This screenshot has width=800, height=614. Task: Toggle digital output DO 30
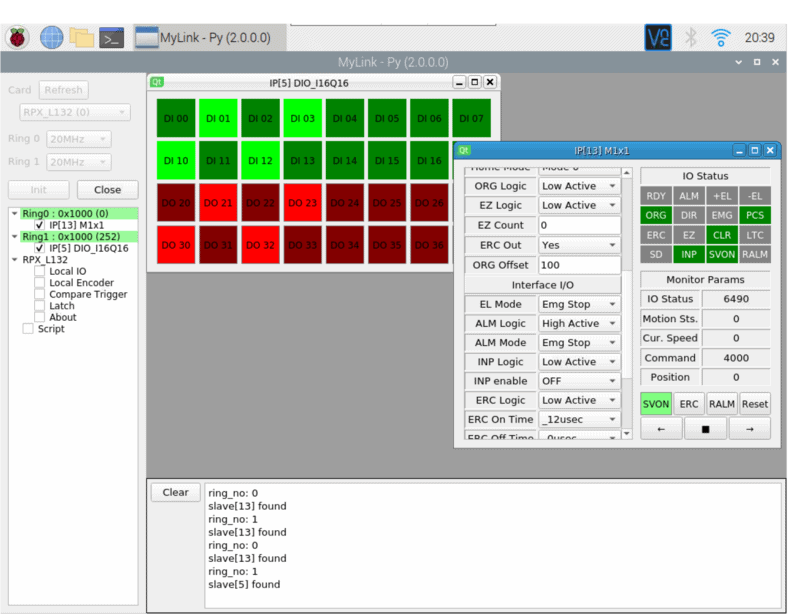point(176,245)
